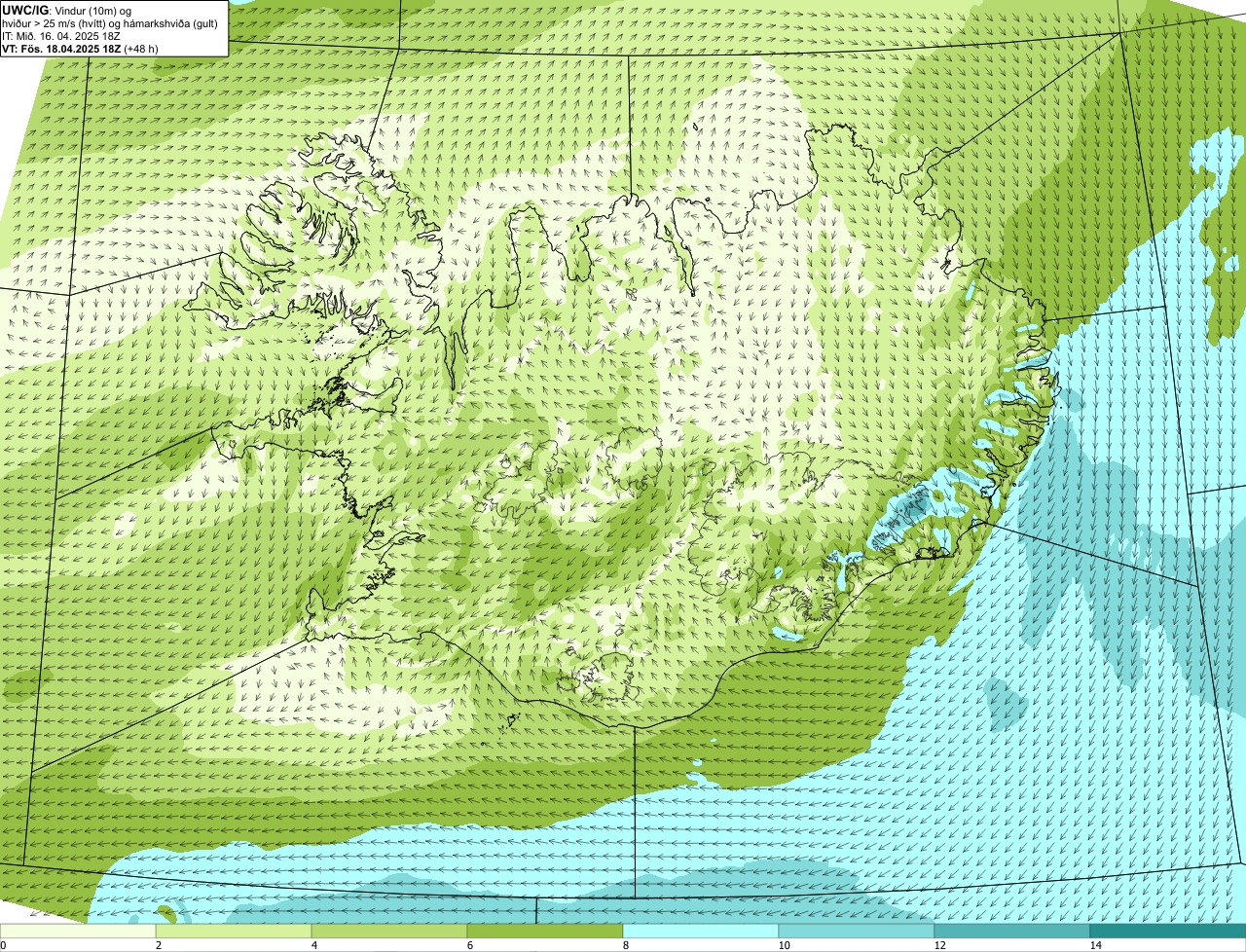This screenshot has width=1246, height=952.
Task: Click the title line "UWC/IG: Vindur (10m) og"
Action: pos(67,10)
